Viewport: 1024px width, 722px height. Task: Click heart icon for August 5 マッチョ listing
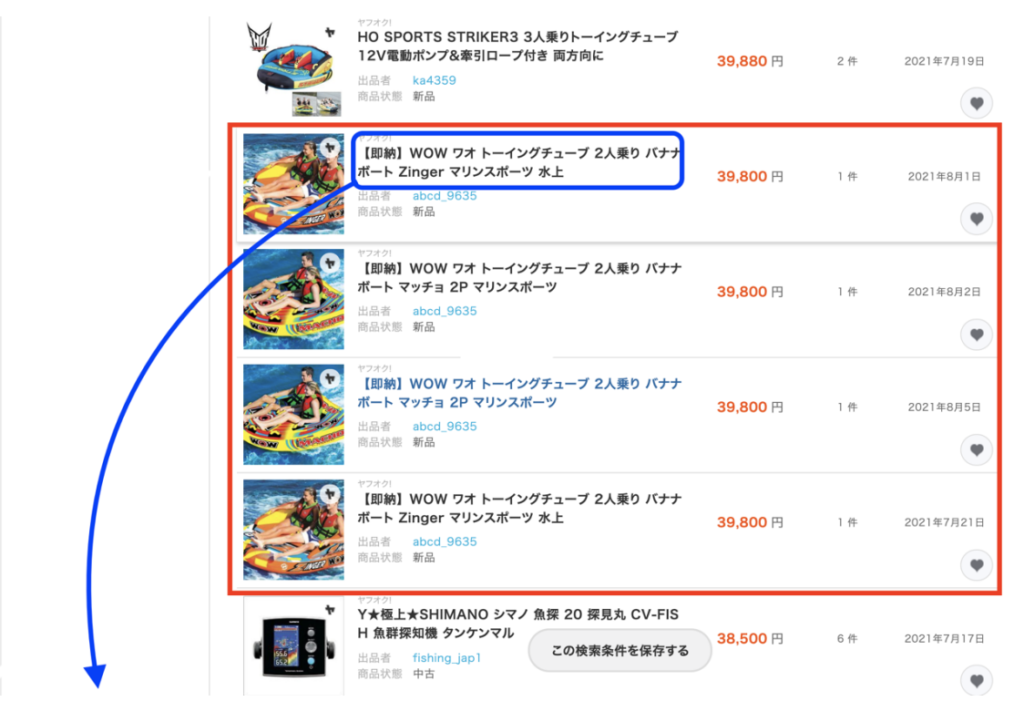(976, 450)
